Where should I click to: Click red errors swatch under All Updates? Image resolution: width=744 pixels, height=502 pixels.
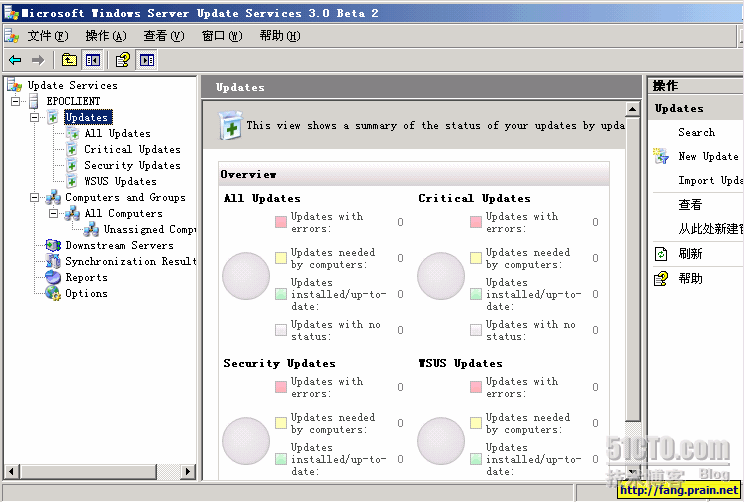281,222
